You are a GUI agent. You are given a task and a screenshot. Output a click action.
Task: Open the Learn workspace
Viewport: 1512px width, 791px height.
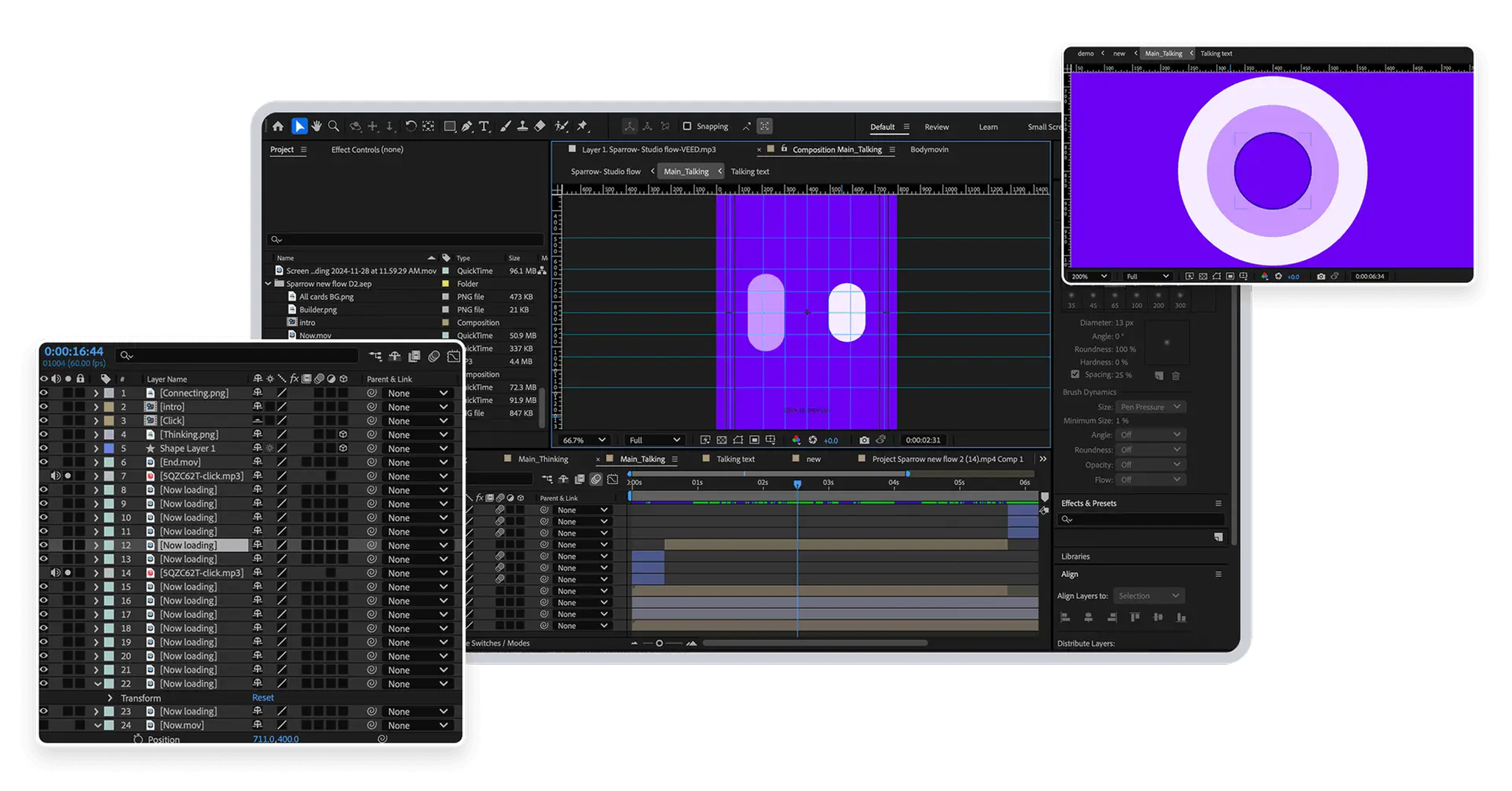pyautogui.click(x=988, y=127)
